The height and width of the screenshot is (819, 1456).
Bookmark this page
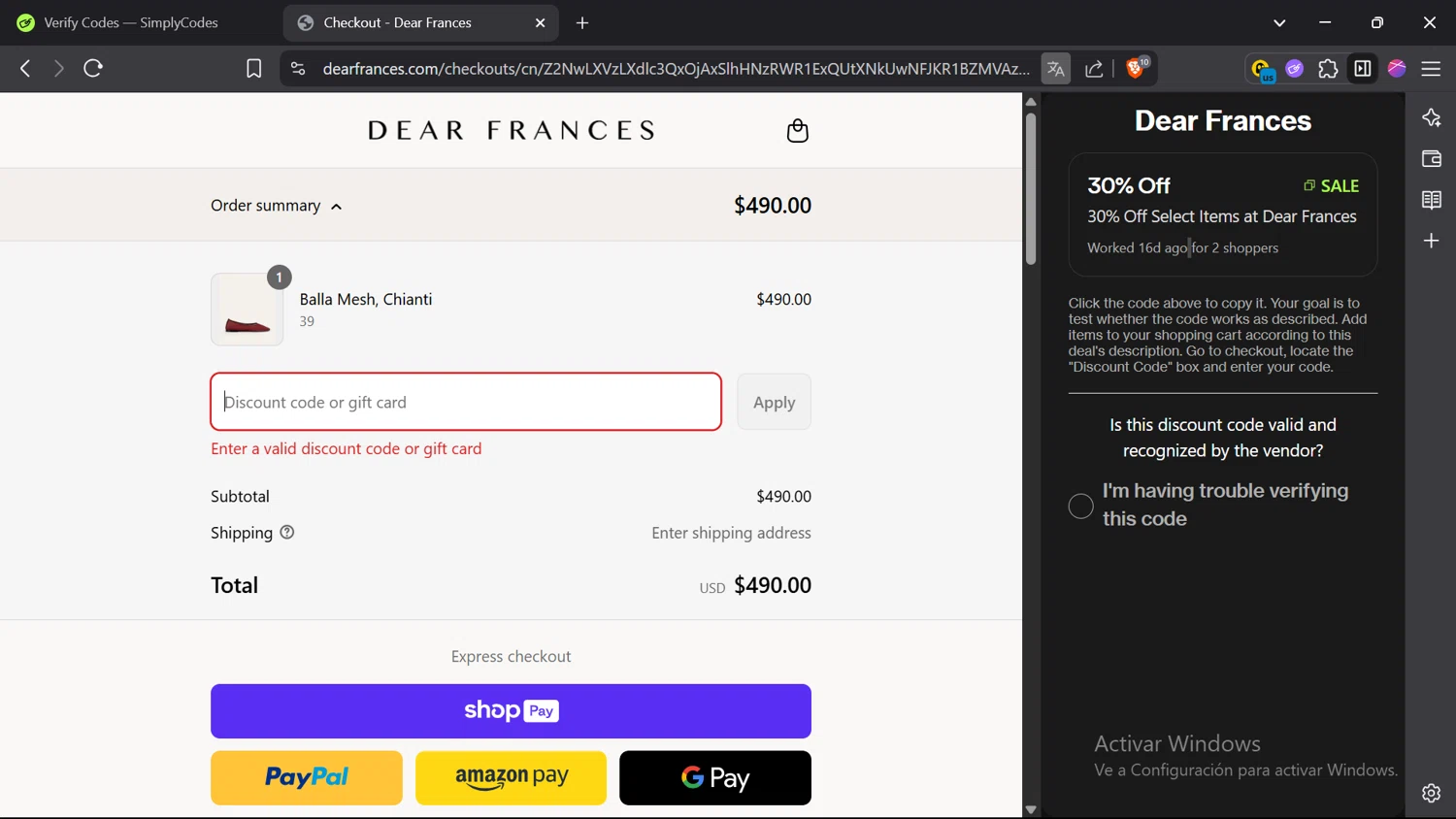coord(253,69)
